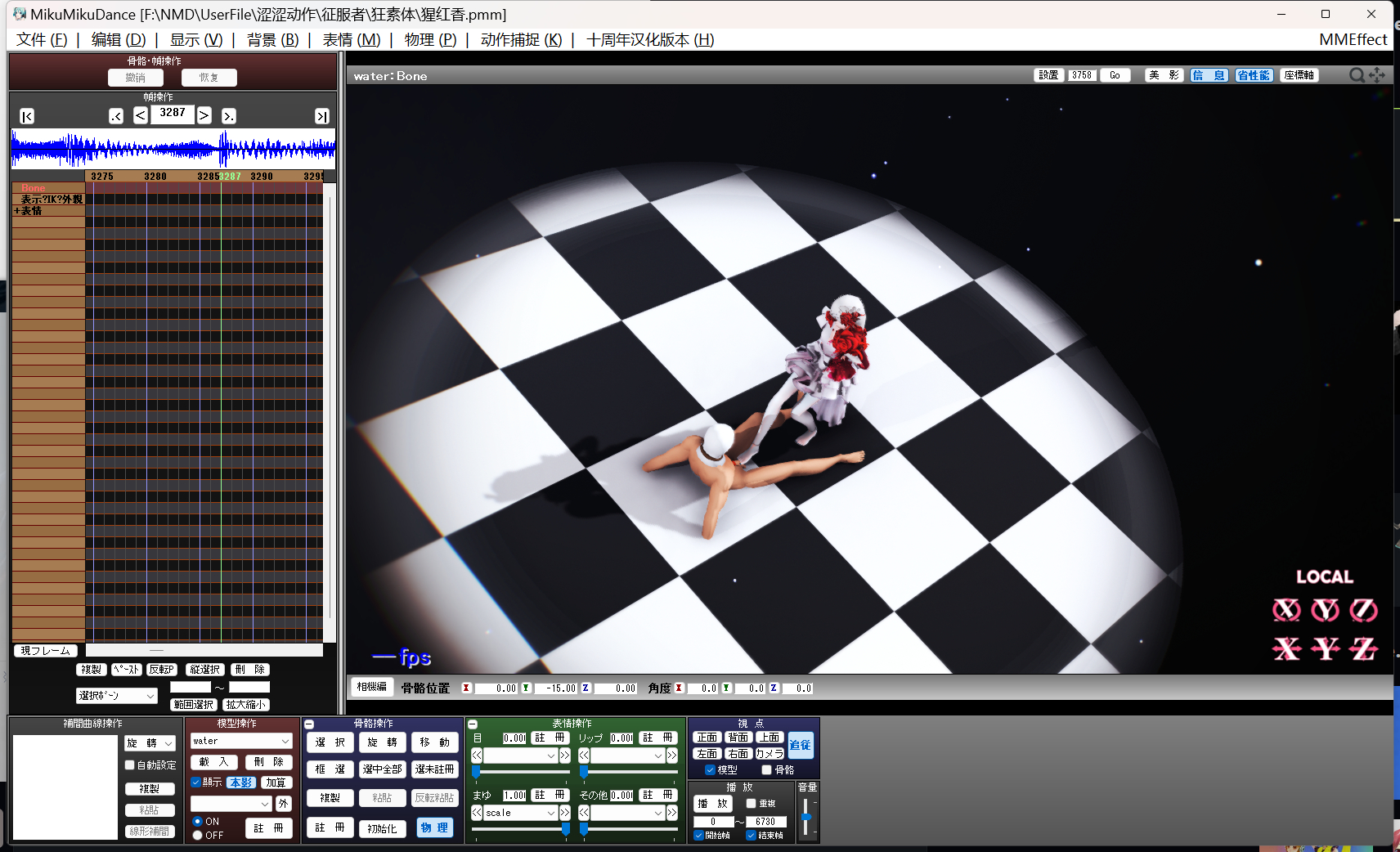Click the 選中全部 select all button
The width and height of the screenshot is (1400, 852).
[x=383, y=769]
